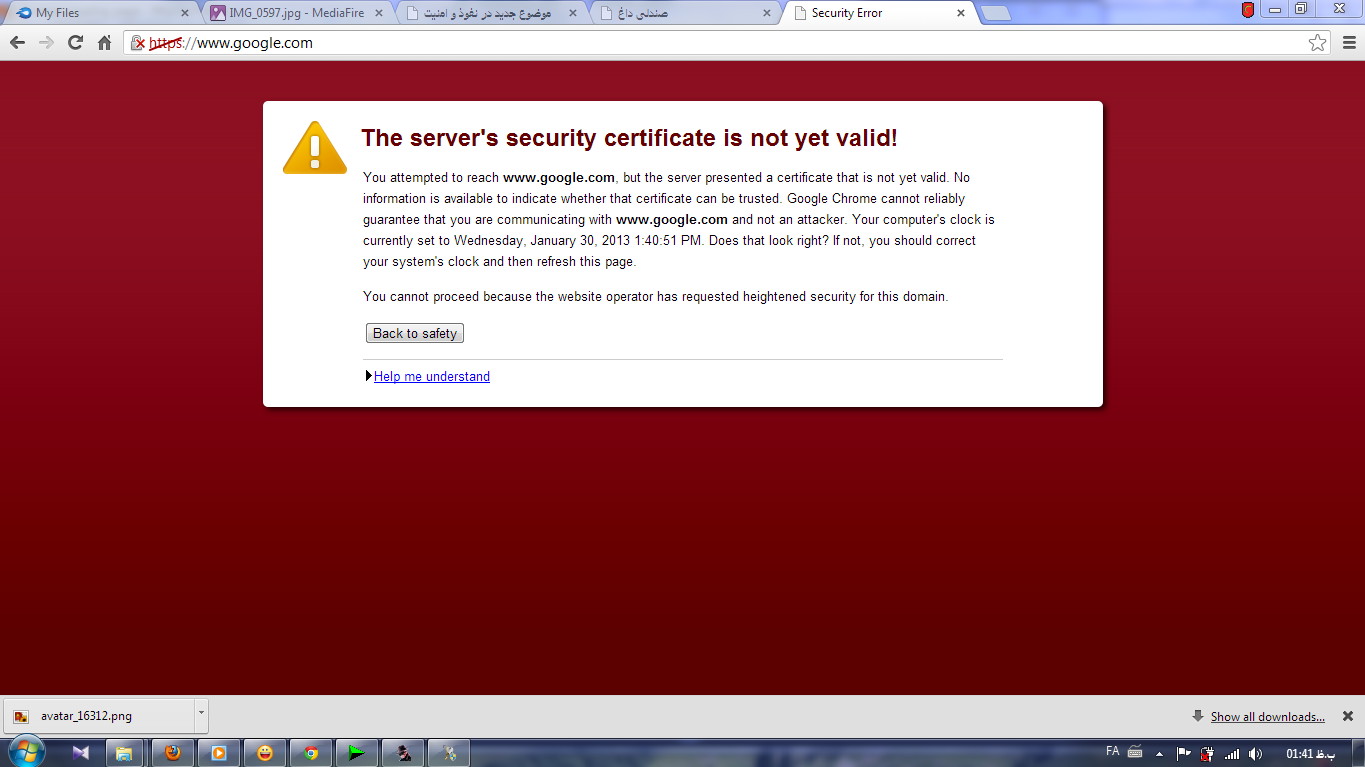The image size is (1365, 767).
Task: Reload the page with the refresh icon
Action: (75, 43)
